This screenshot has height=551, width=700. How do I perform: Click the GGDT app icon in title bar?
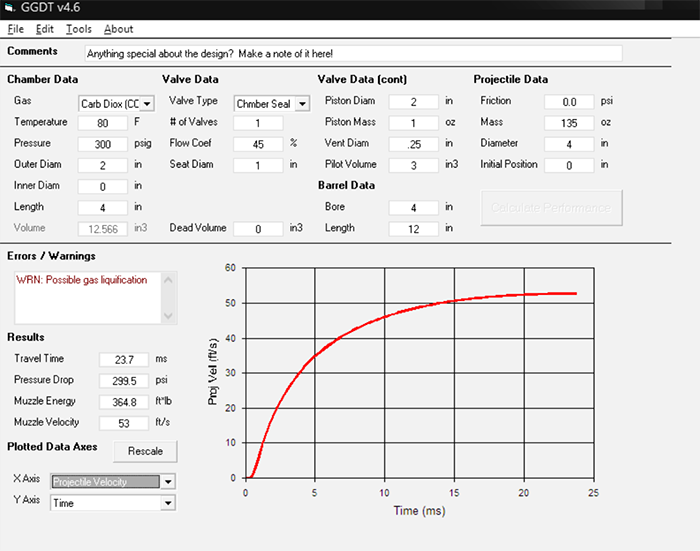point(10,9)
